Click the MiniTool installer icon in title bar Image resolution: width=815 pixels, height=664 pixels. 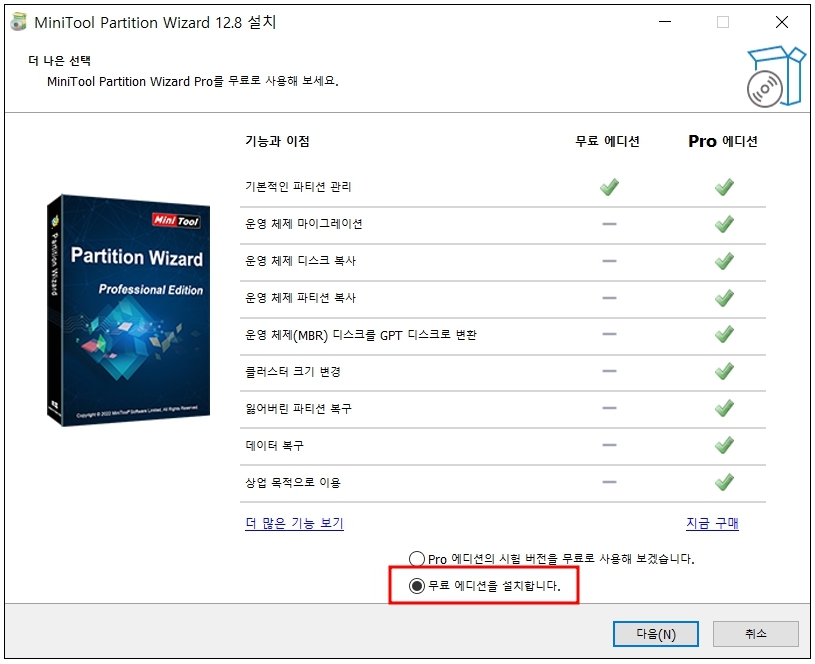coord(19,22)
